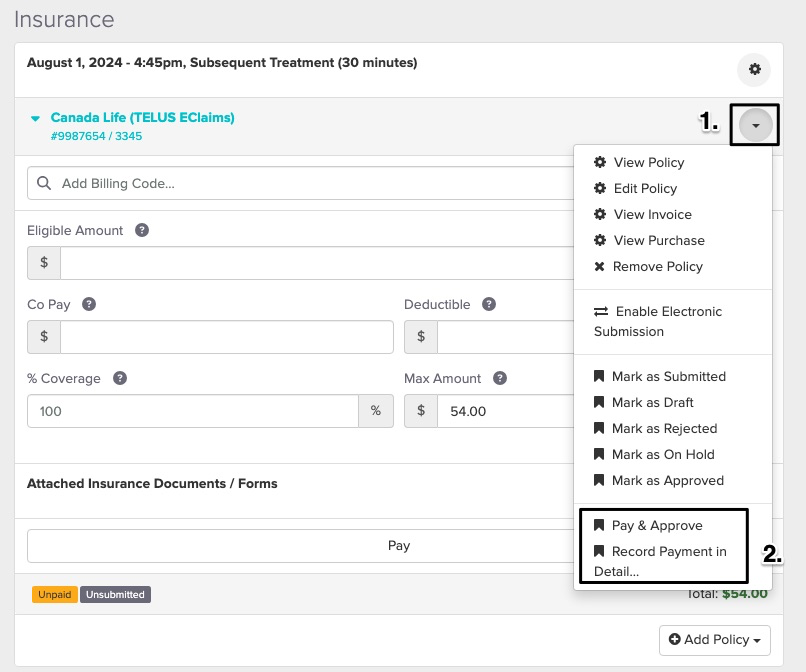Show help for Eligible Amount

pos(142,230)
